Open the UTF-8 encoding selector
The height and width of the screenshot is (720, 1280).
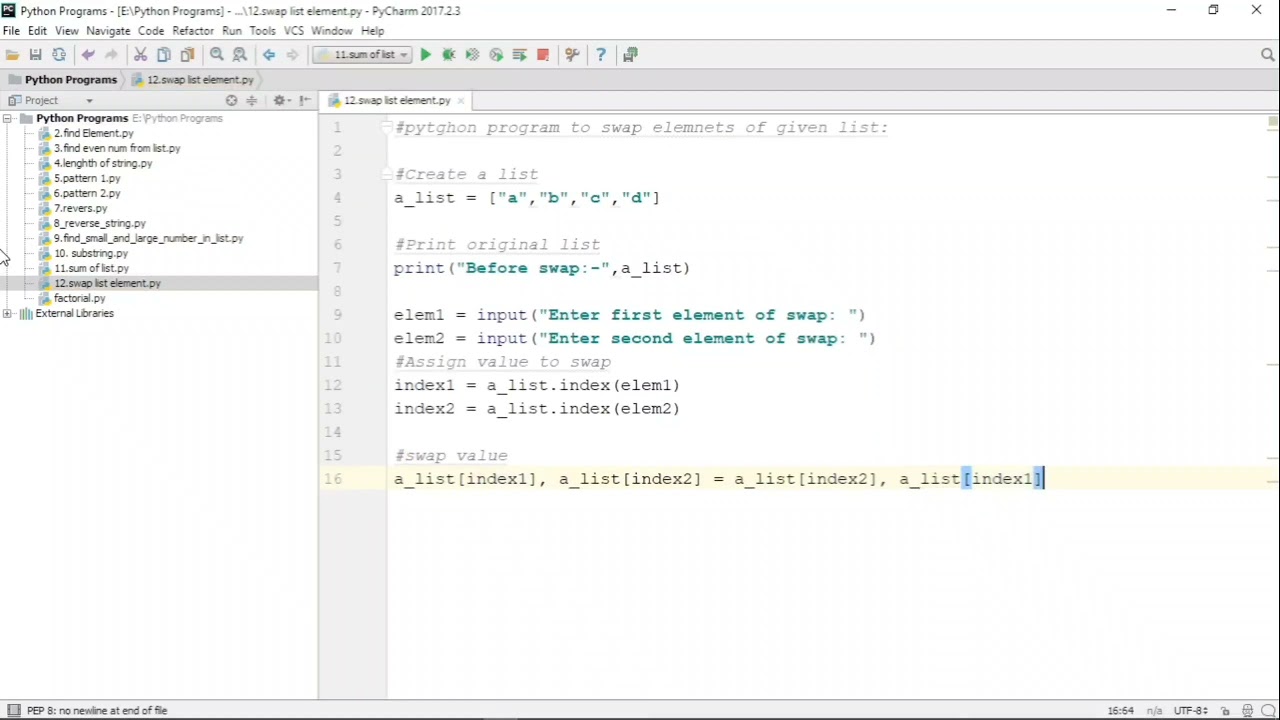(x=1191, y=711)
